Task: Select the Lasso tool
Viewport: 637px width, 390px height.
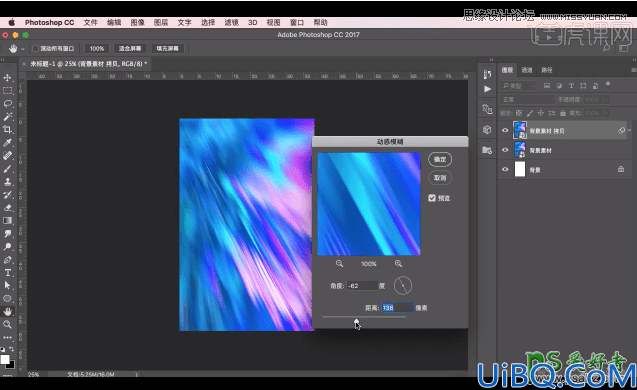Action: 7,104
